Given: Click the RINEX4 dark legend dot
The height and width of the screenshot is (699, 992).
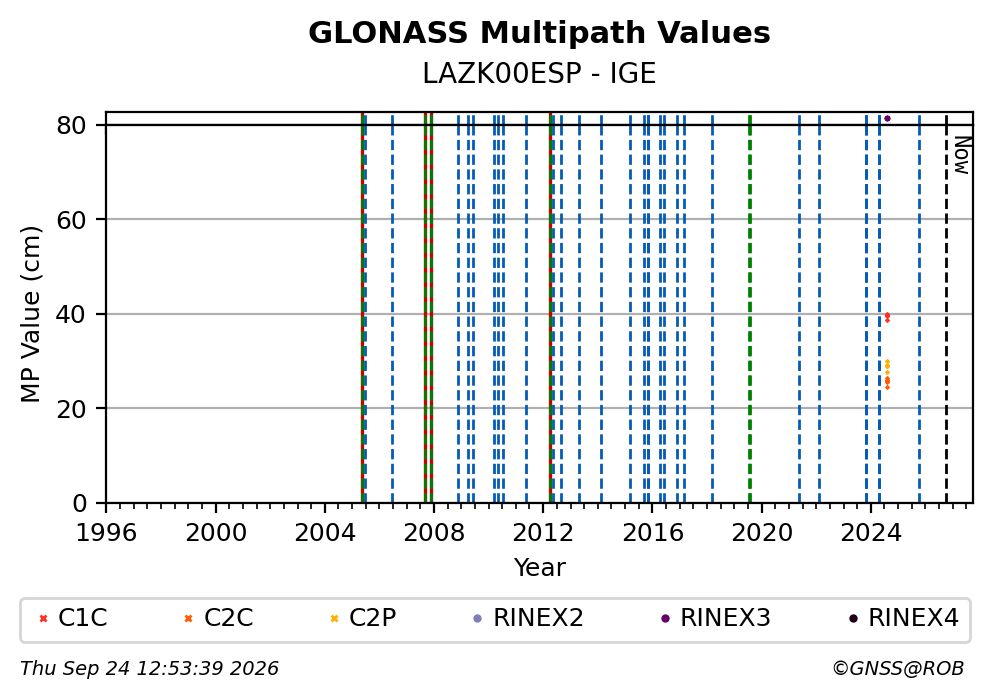Looking at the screenshot, I should point(853,619).
